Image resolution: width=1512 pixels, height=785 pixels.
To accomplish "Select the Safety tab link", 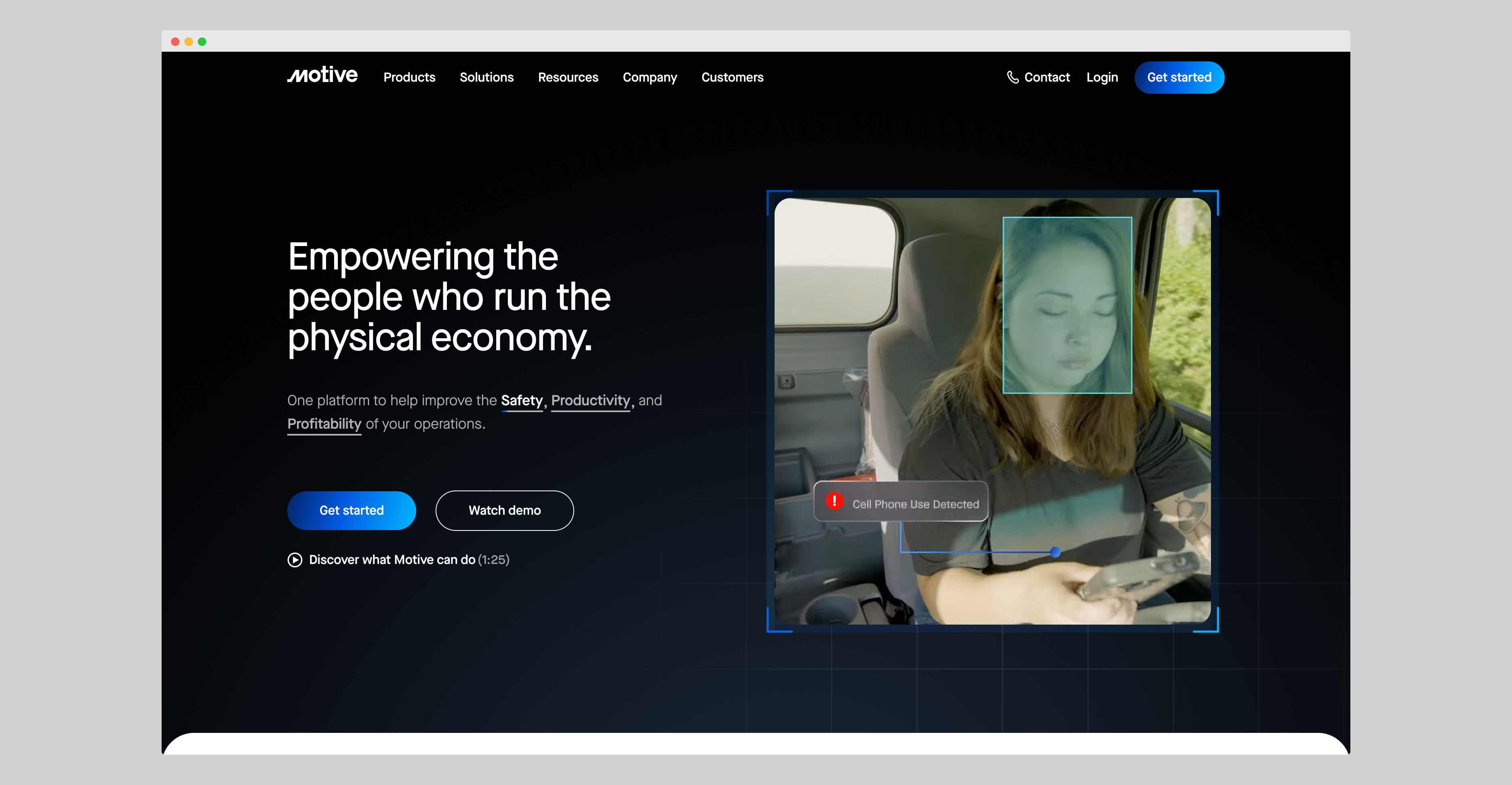I will 521,401.
